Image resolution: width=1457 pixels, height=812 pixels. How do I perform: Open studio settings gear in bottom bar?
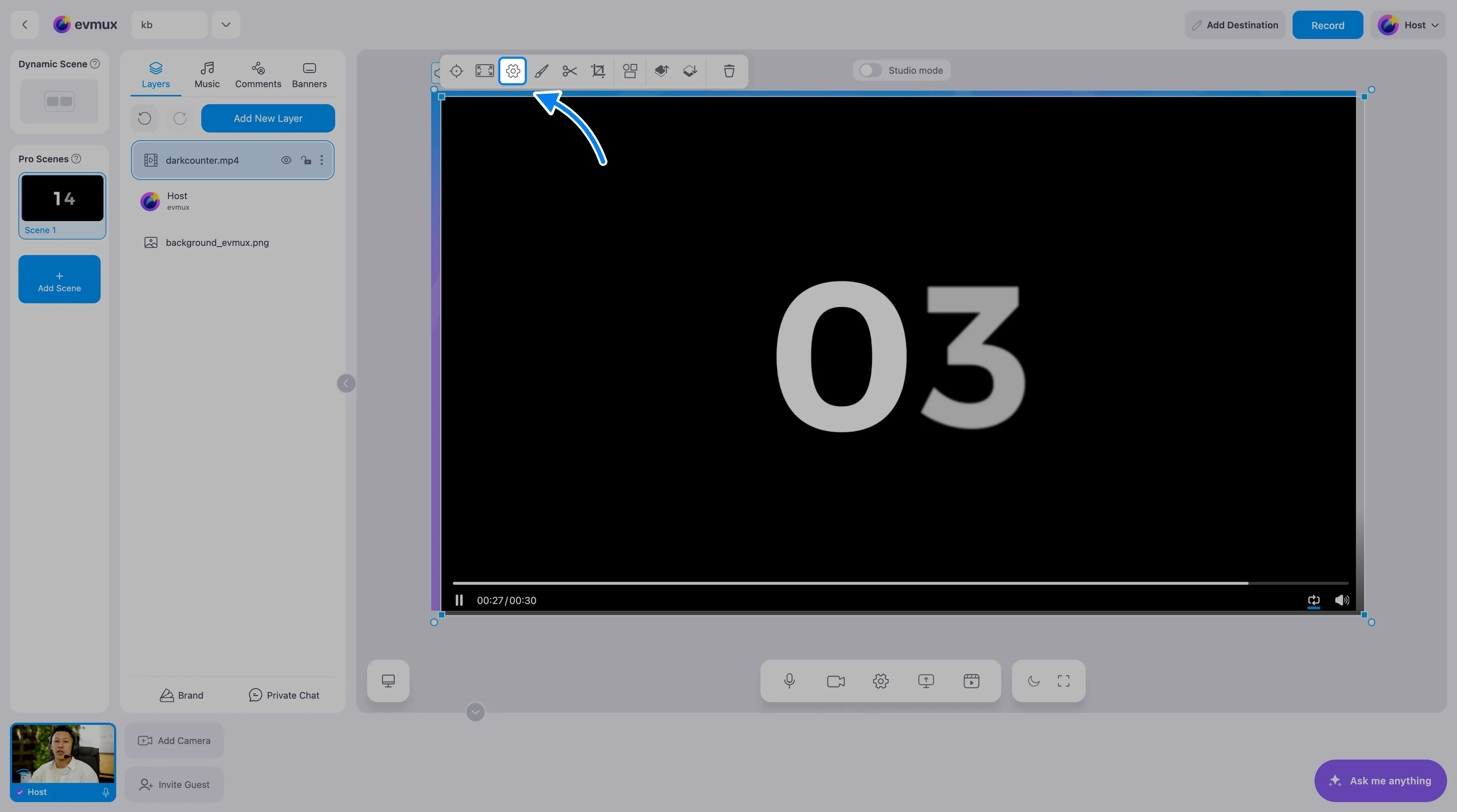click(881, 681)
